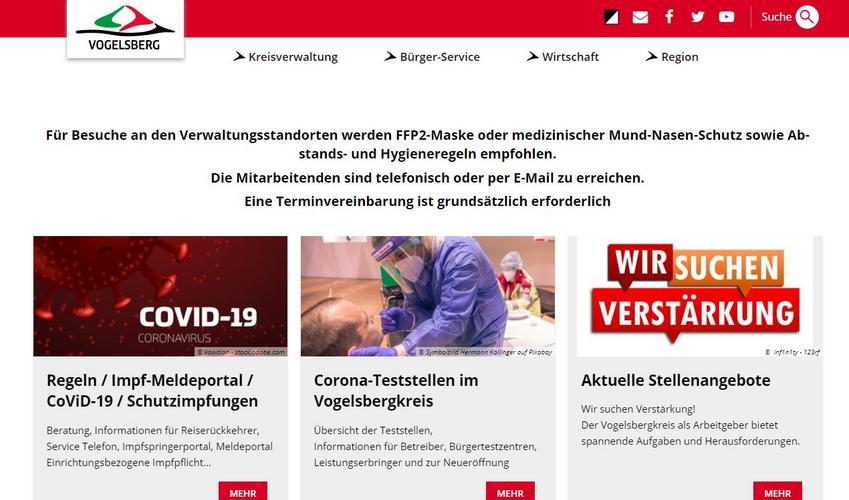Screen dimensions: 849x500
Task: Click MEHR under Corona-Teststellen card
Action: 510,491
